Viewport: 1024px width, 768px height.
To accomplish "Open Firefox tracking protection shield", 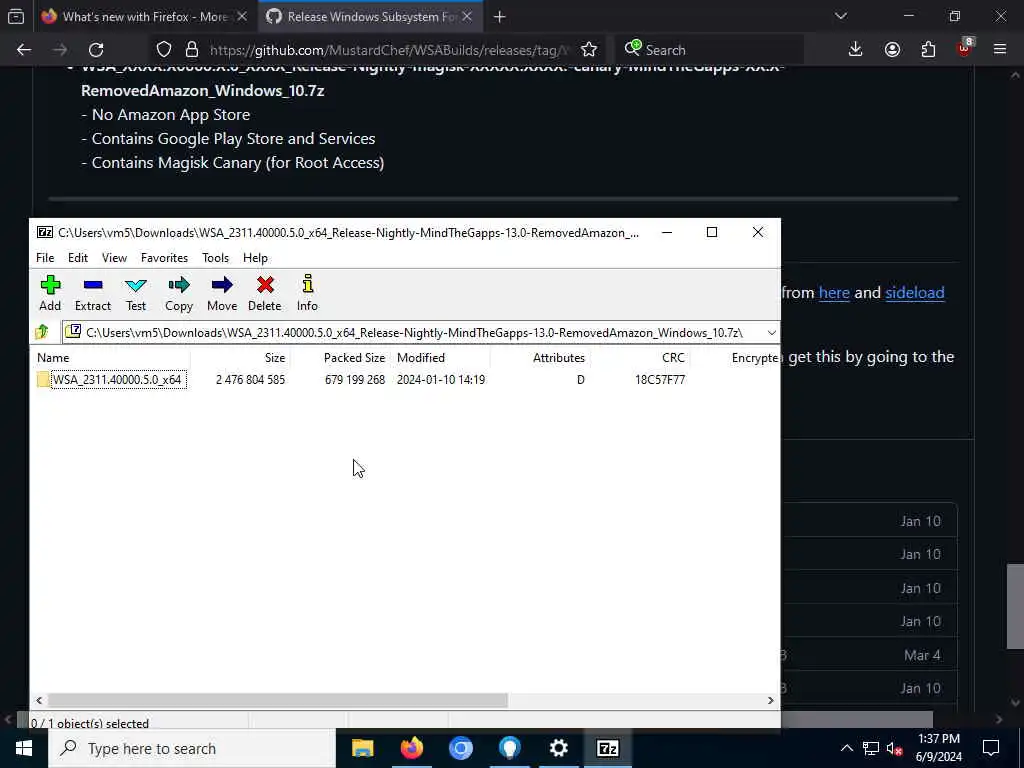I will 164,50.
